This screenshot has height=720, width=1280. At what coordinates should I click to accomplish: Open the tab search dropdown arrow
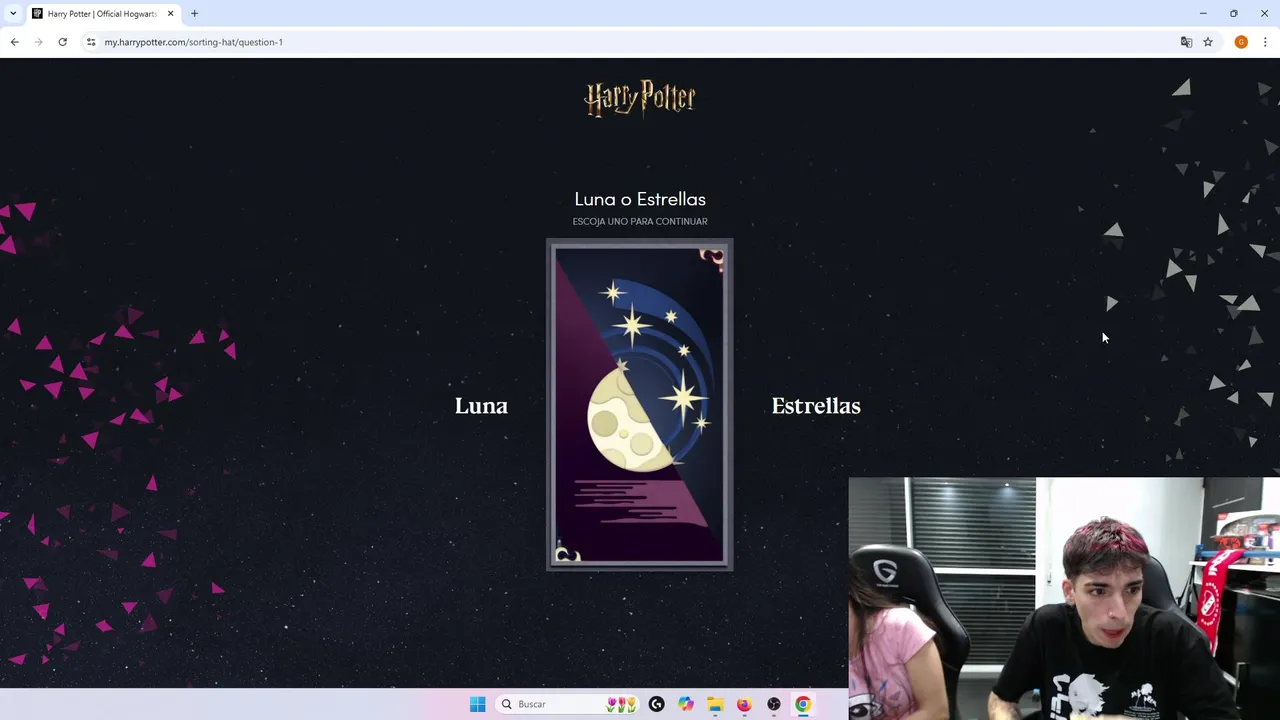(x=13, y=14)
